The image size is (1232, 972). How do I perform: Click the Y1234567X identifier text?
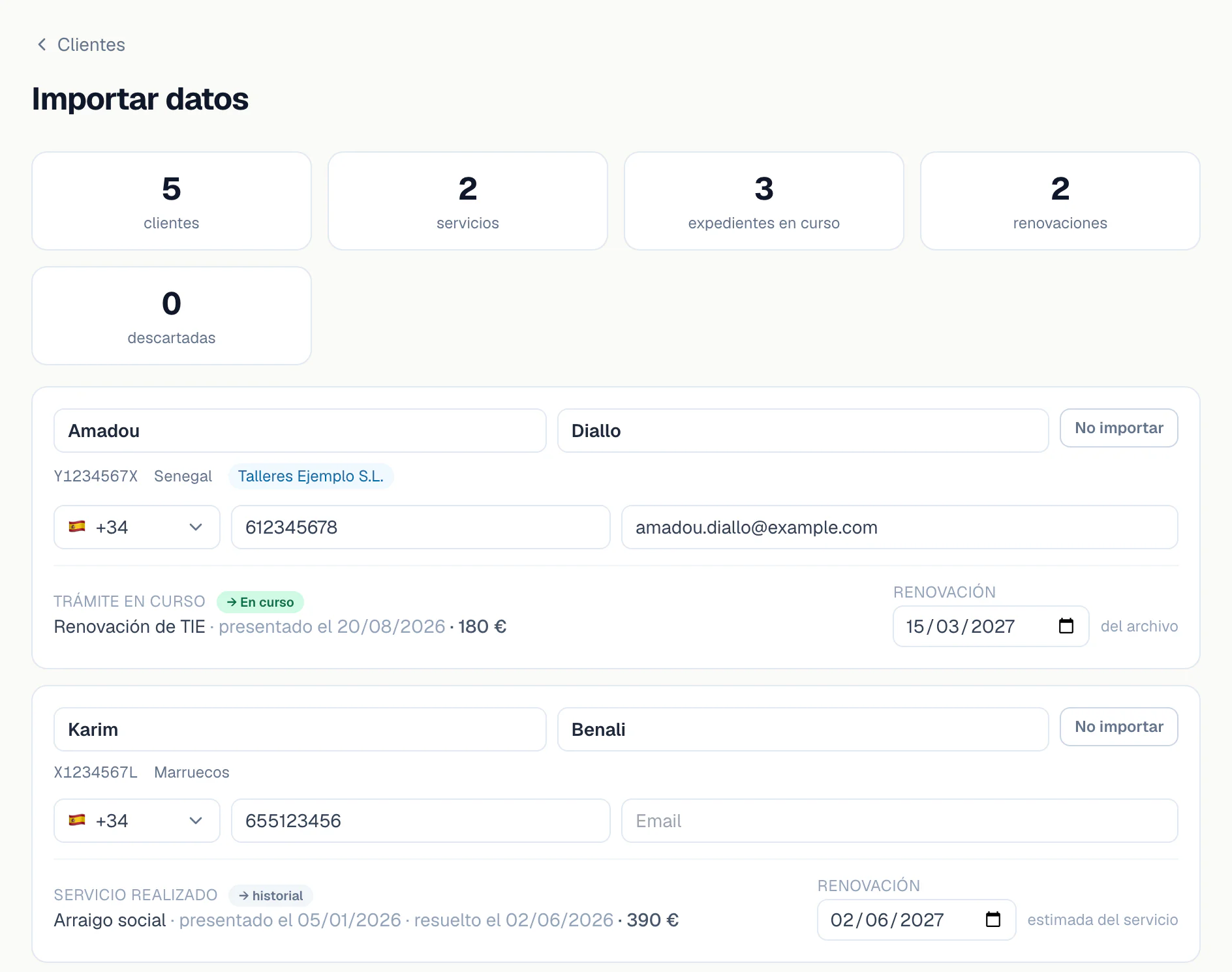pyautogui.click(x=96, y=476)
